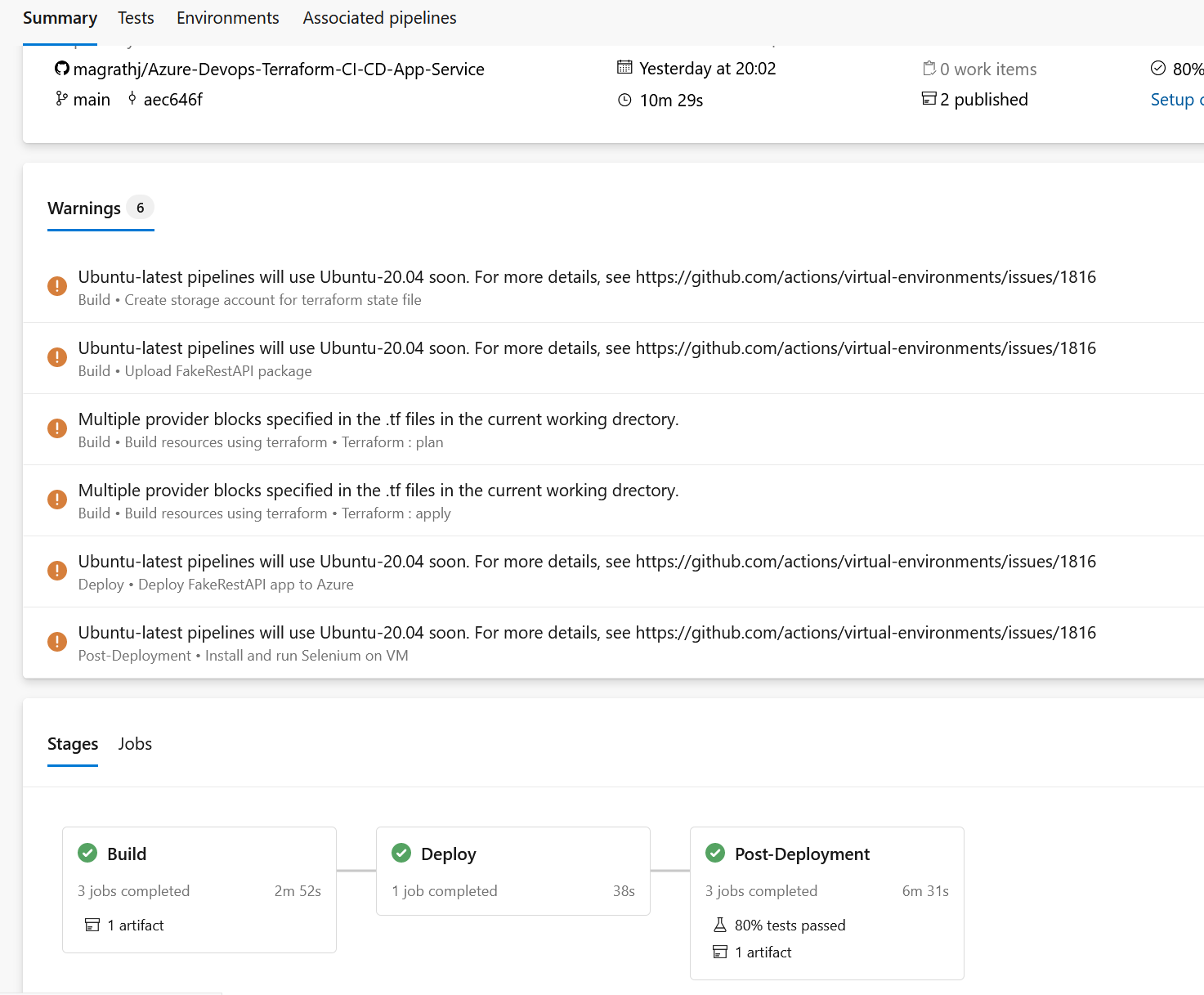1204x995 pixels.
Task: Open 1 artifact in the Build stage
Action: (x=135, y=926)
